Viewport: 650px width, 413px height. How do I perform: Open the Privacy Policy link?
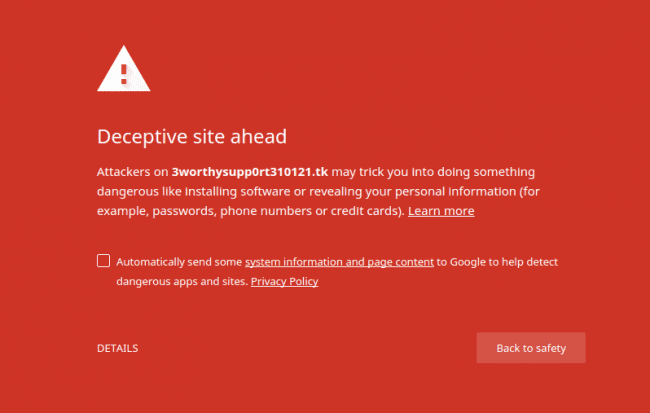tap(284, 282)
